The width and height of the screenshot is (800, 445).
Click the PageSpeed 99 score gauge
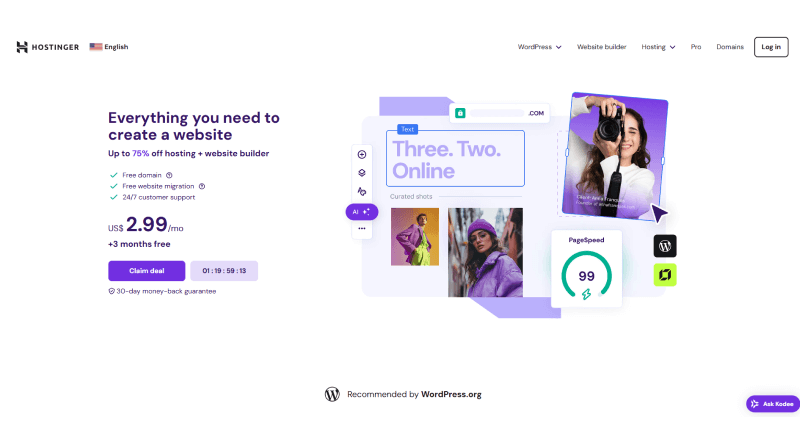pyautogui.click(x=586, y=276)
